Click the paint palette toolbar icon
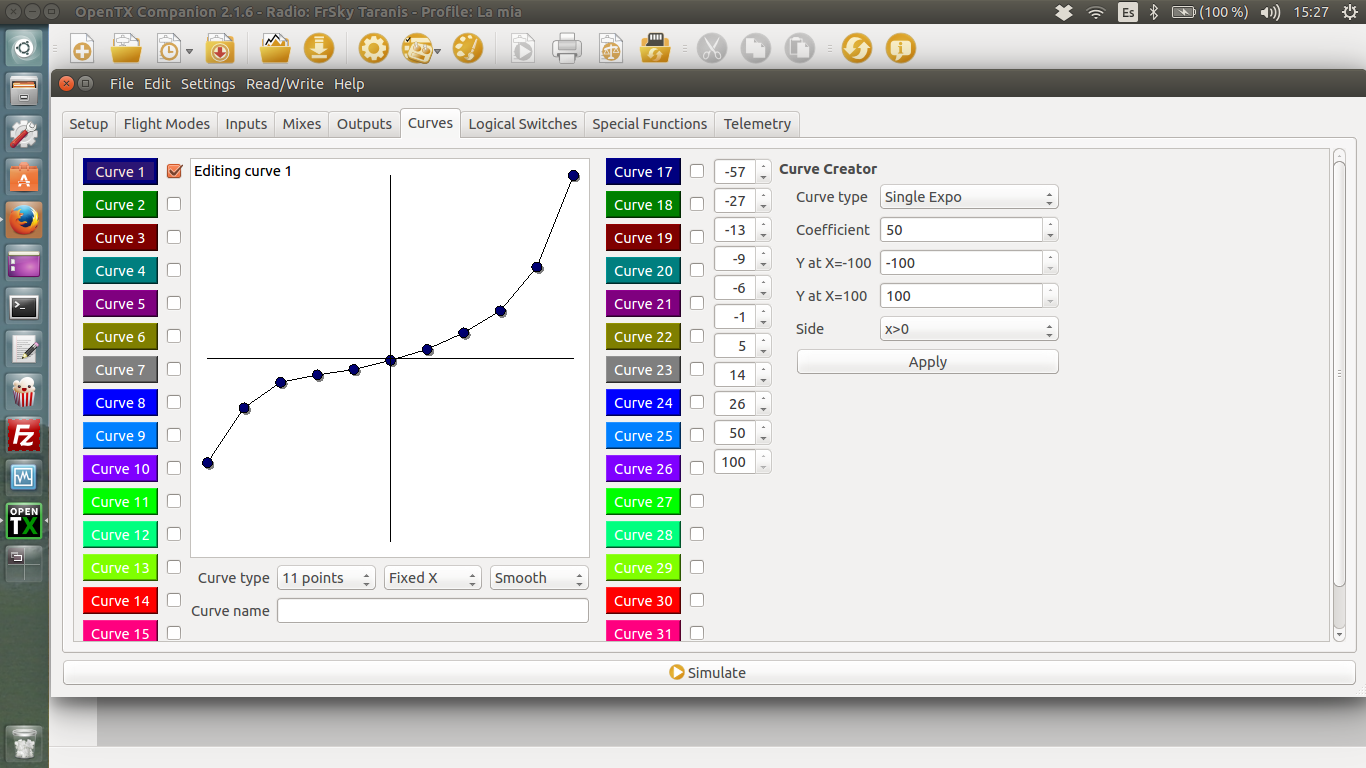The image size is (1366, 768). (x=467, y=48)
